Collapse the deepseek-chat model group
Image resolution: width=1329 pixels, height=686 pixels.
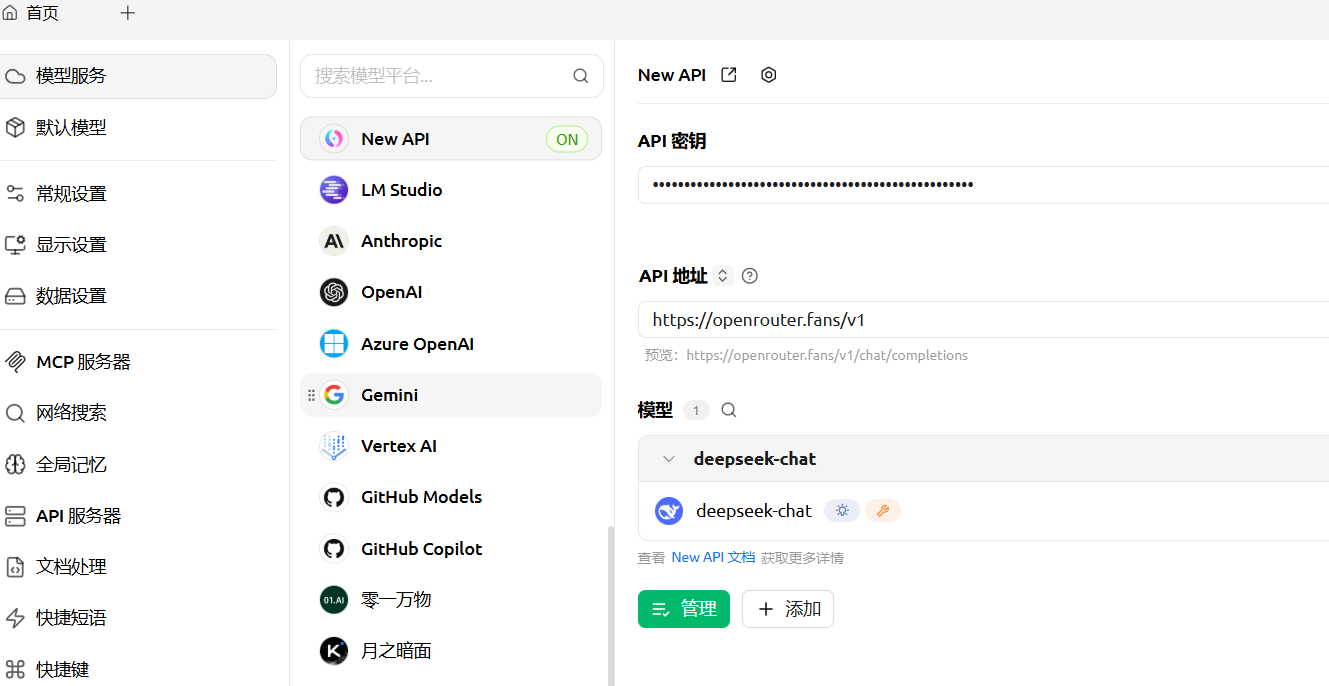tap(669, 459)
